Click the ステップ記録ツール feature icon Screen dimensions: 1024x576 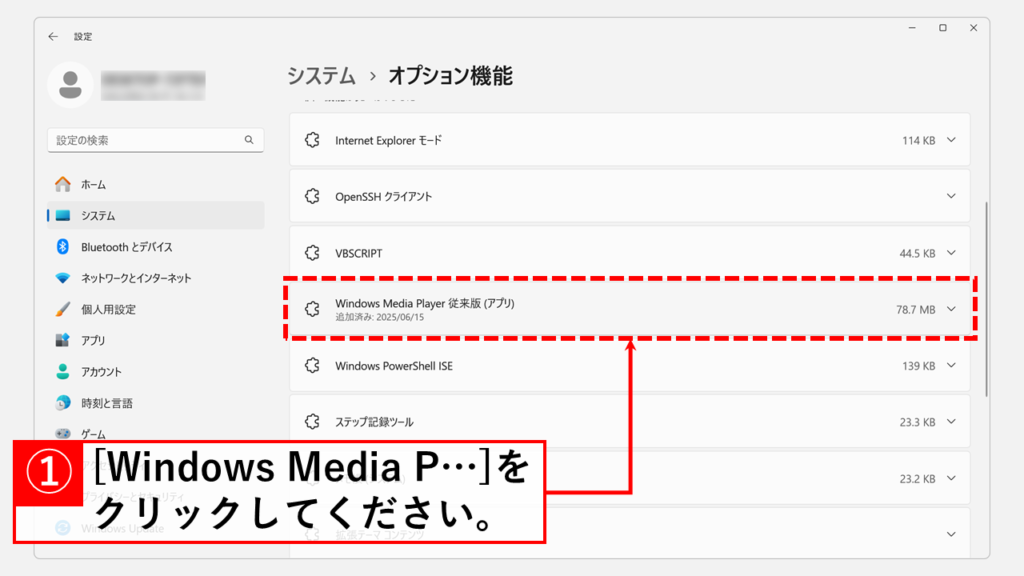312,422
